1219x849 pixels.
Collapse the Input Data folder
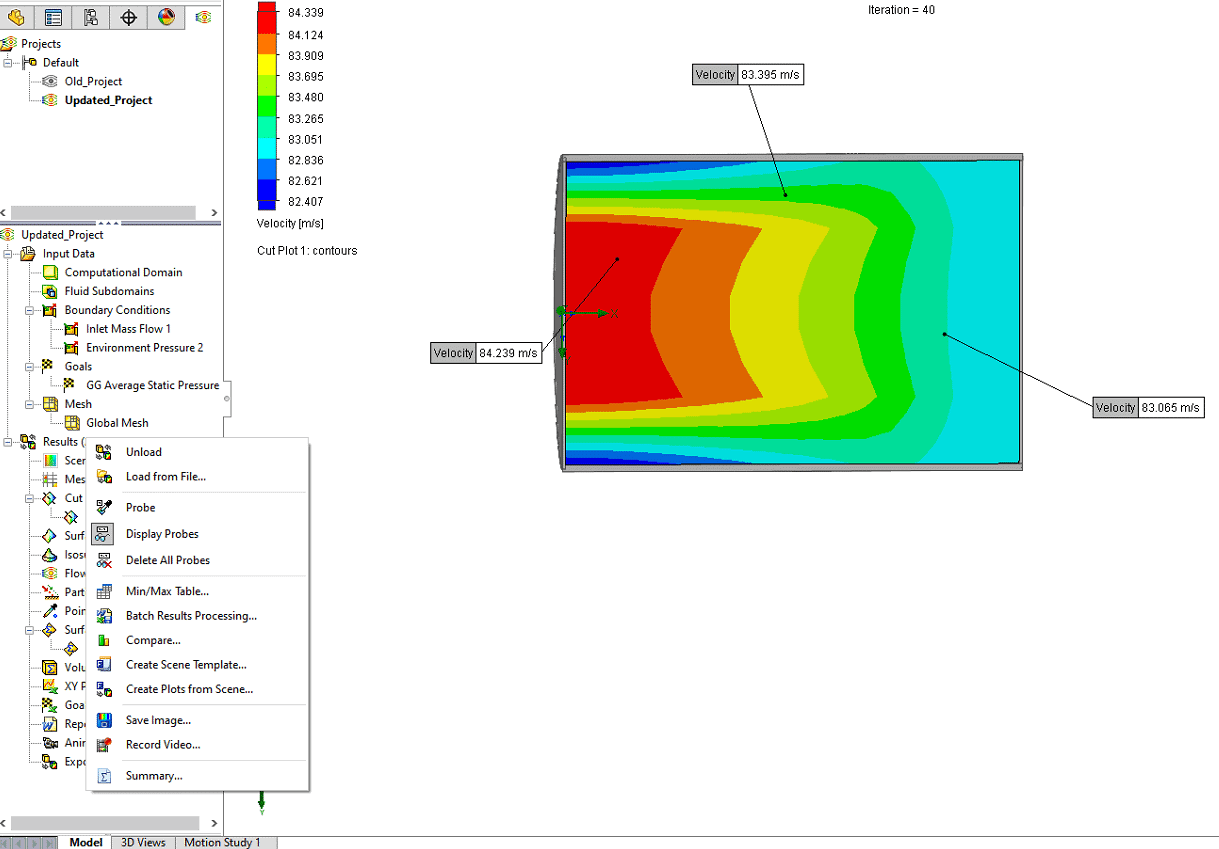(9, 254)
